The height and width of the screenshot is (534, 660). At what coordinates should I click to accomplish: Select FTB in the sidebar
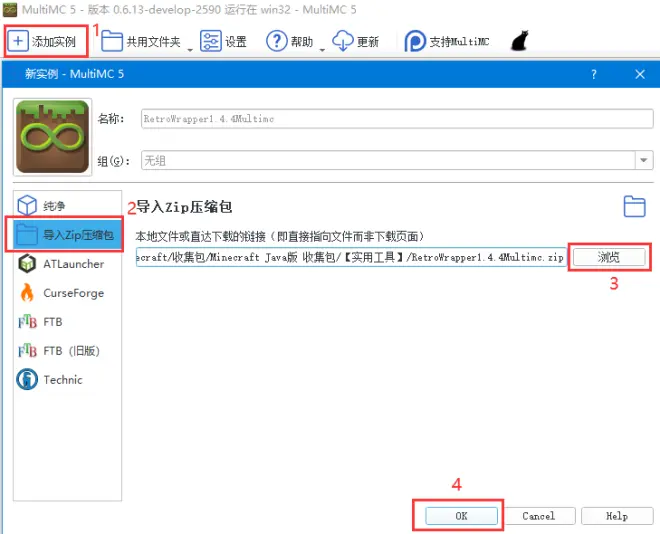[67, 322]
